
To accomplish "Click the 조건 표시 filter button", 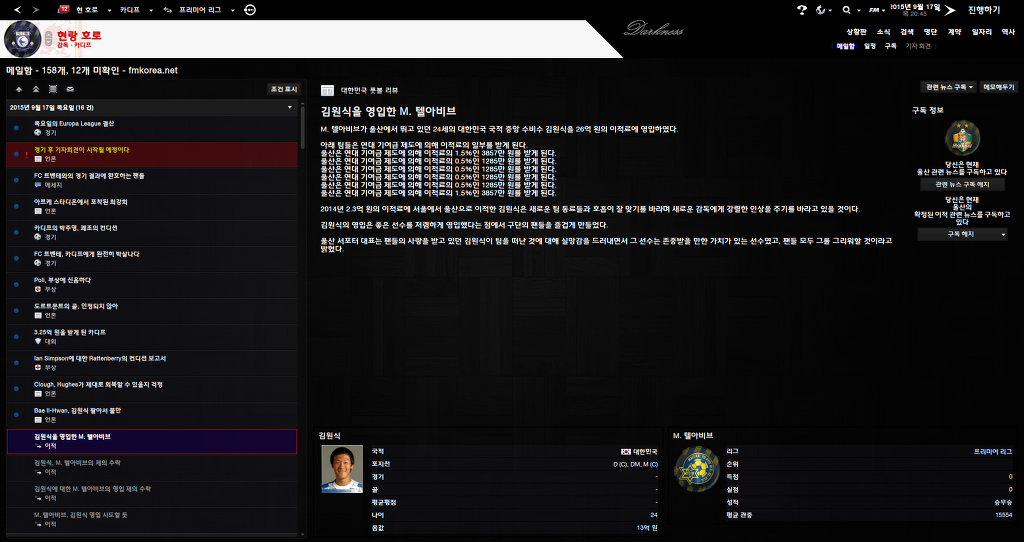I will pyautogui.click(x=283, y=89).
